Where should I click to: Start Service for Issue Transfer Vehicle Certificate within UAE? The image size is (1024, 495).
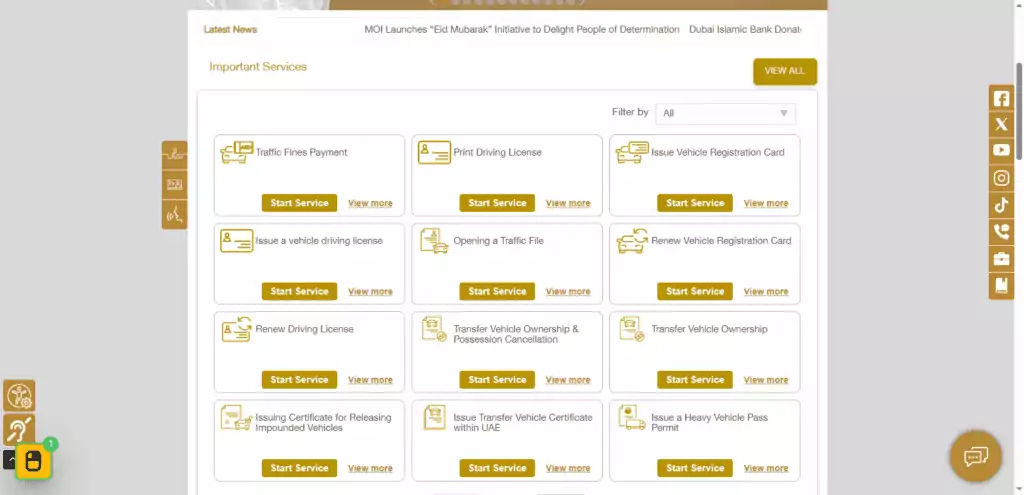tap(497, 468)
